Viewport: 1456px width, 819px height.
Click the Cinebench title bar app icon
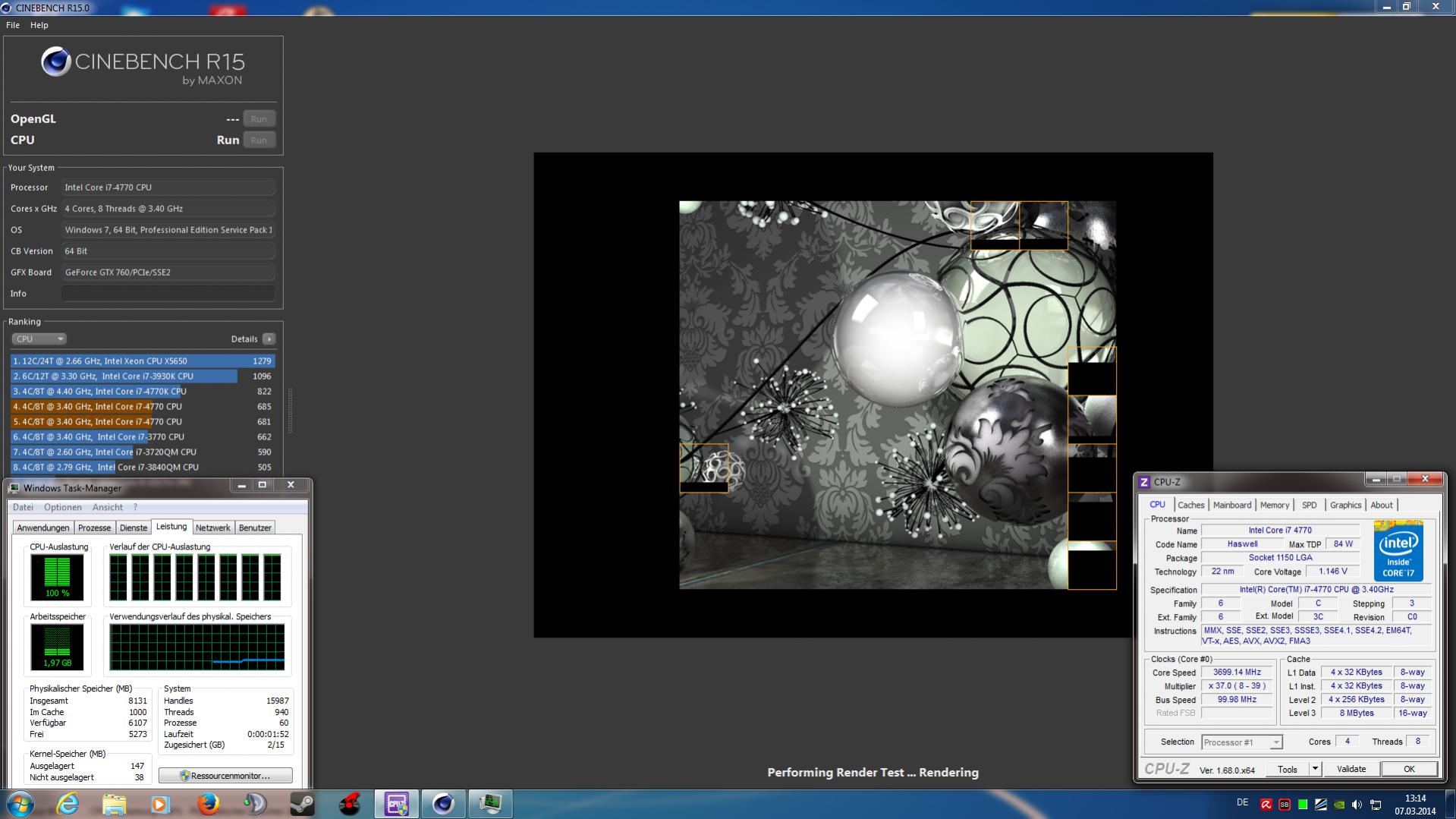[7, 8]
